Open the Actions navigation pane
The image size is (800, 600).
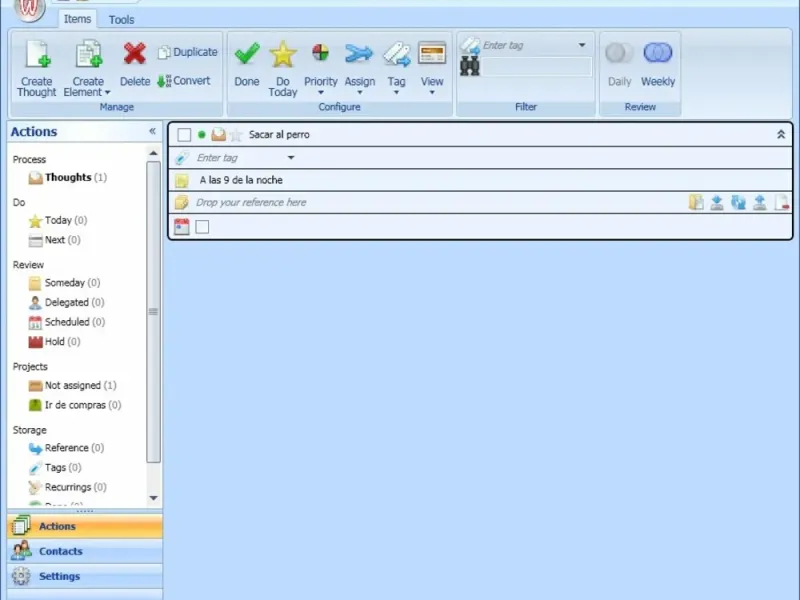(x=85, y=526)
